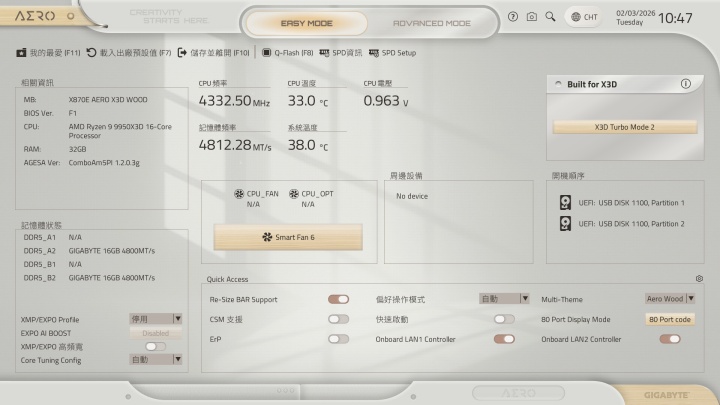This screenshot has width=720, height=405.
Task: Select UEFI: USB DISK 1100, Partition 1
Action: pyautogui.click(x=631, y=202)
